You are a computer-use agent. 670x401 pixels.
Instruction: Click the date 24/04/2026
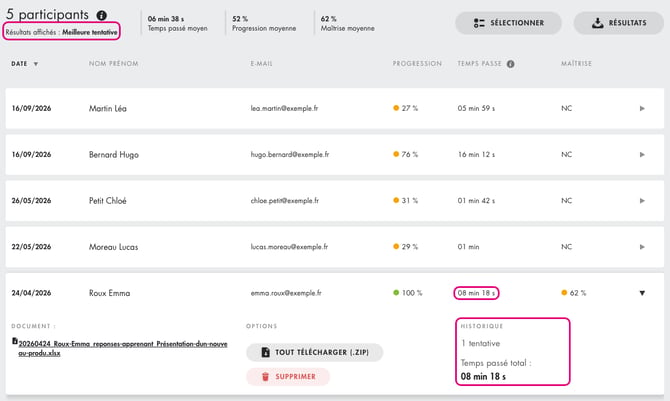[x=31, y=293]
